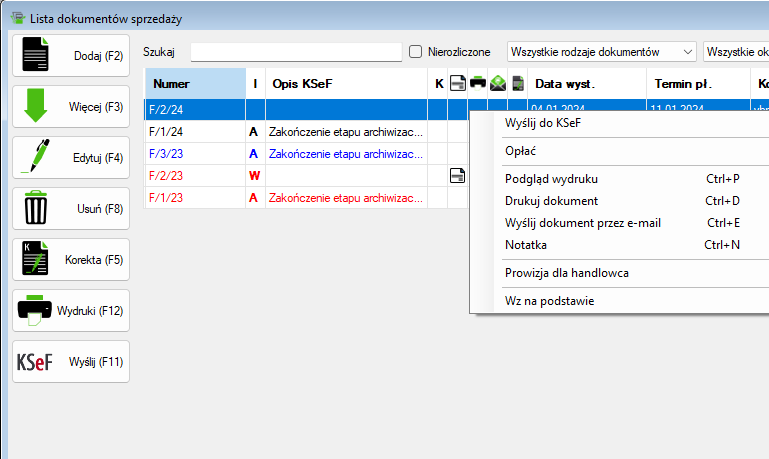Click Prowizja dla handlowca menu item
769x459 pixels.
(567, 273)
